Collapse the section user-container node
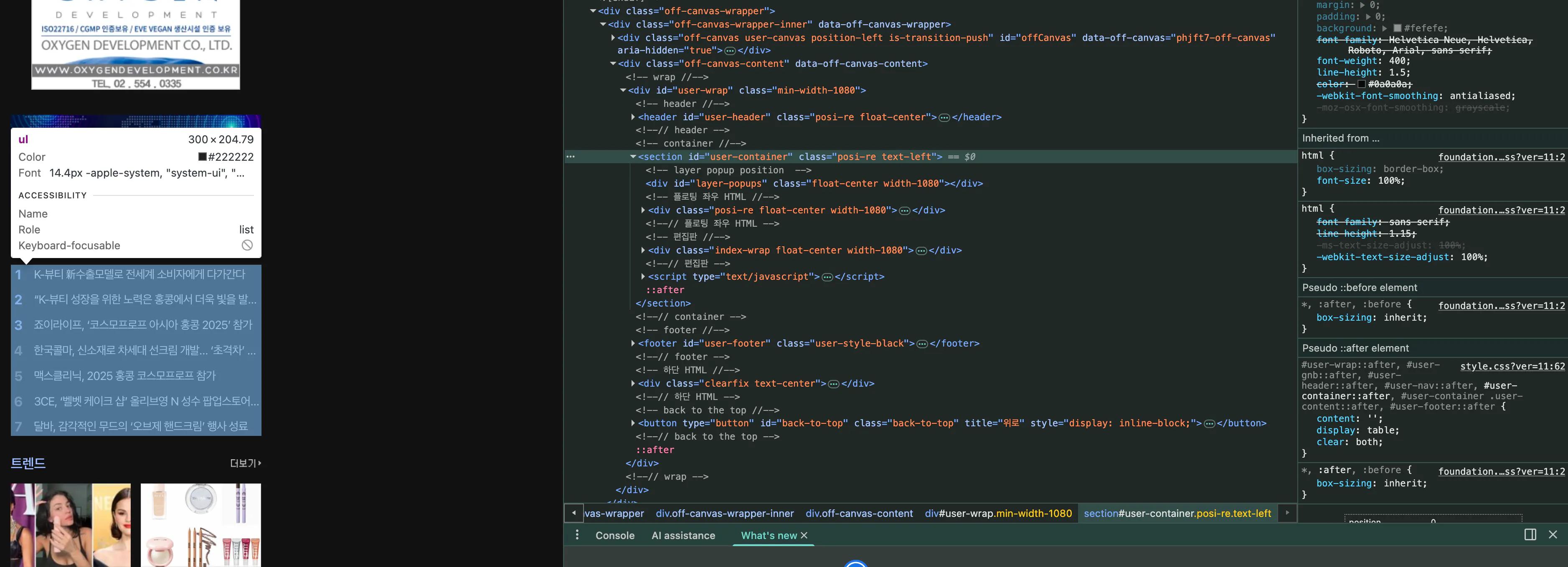Screen dimensions: 1568x567 633,157
